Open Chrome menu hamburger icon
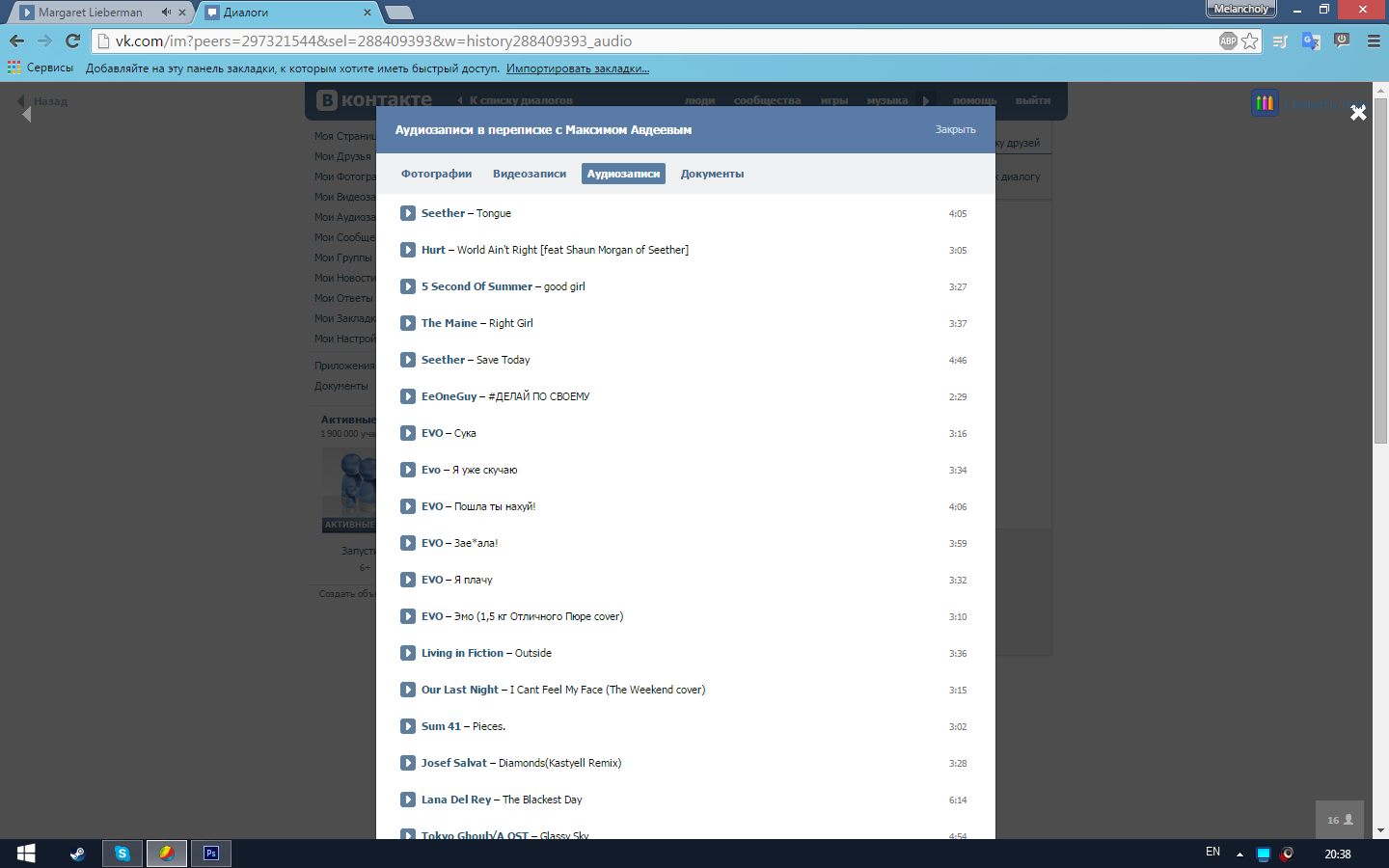Viewport: 1389px width, 868px height. pyautogui.click(x=1374, y=41)
